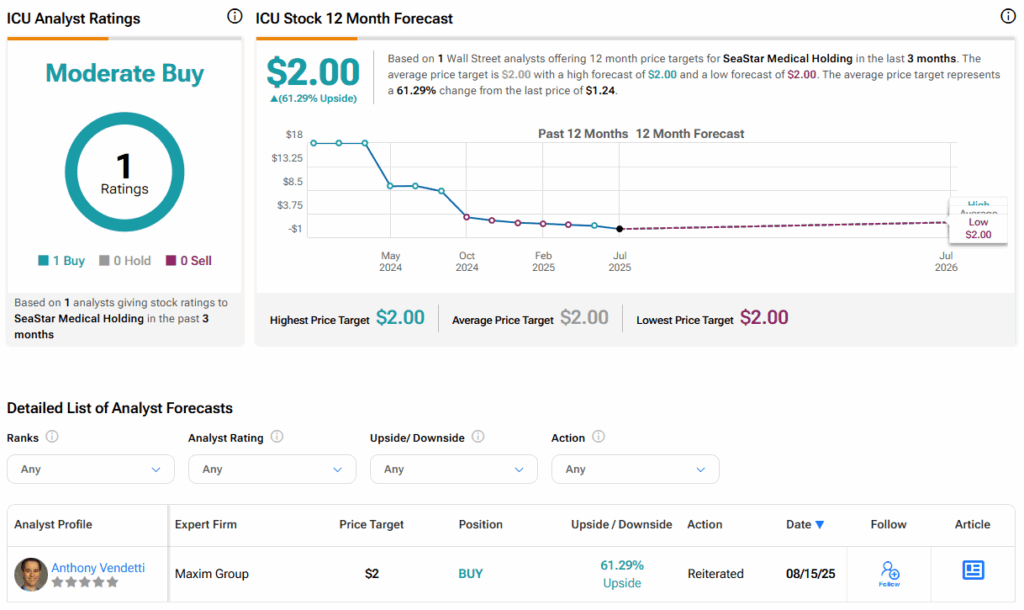Open info icon beside ICU Analyst Ratings
The width and height of the screenshot is (1024, 610).
coord(234,16)
